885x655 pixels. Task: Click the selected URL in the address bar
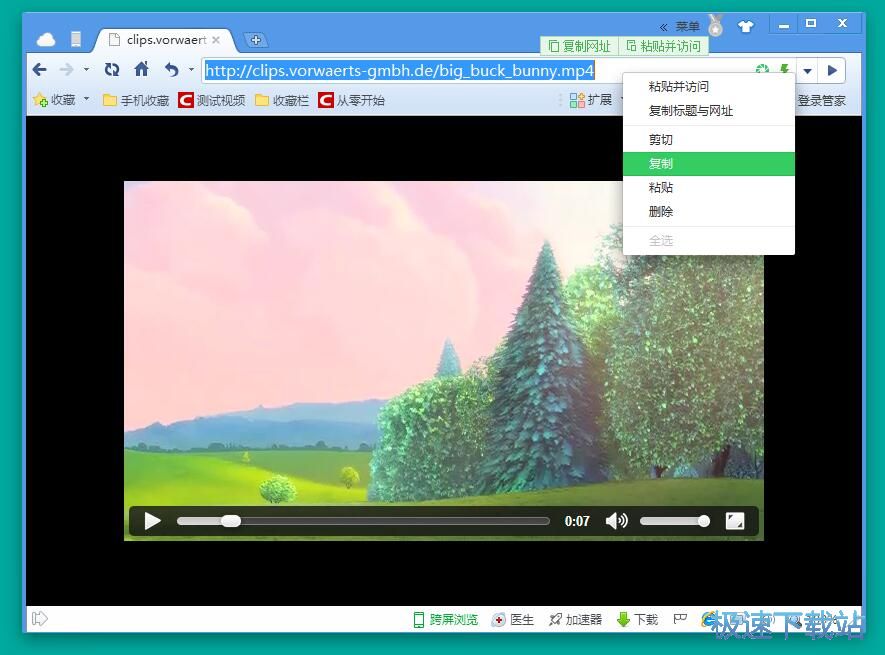(399, 71)
